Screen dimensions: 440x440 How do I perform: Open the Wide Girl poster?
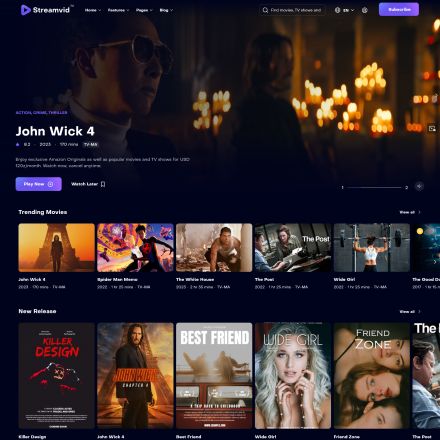pyautogui.click(x=293, y=375)
